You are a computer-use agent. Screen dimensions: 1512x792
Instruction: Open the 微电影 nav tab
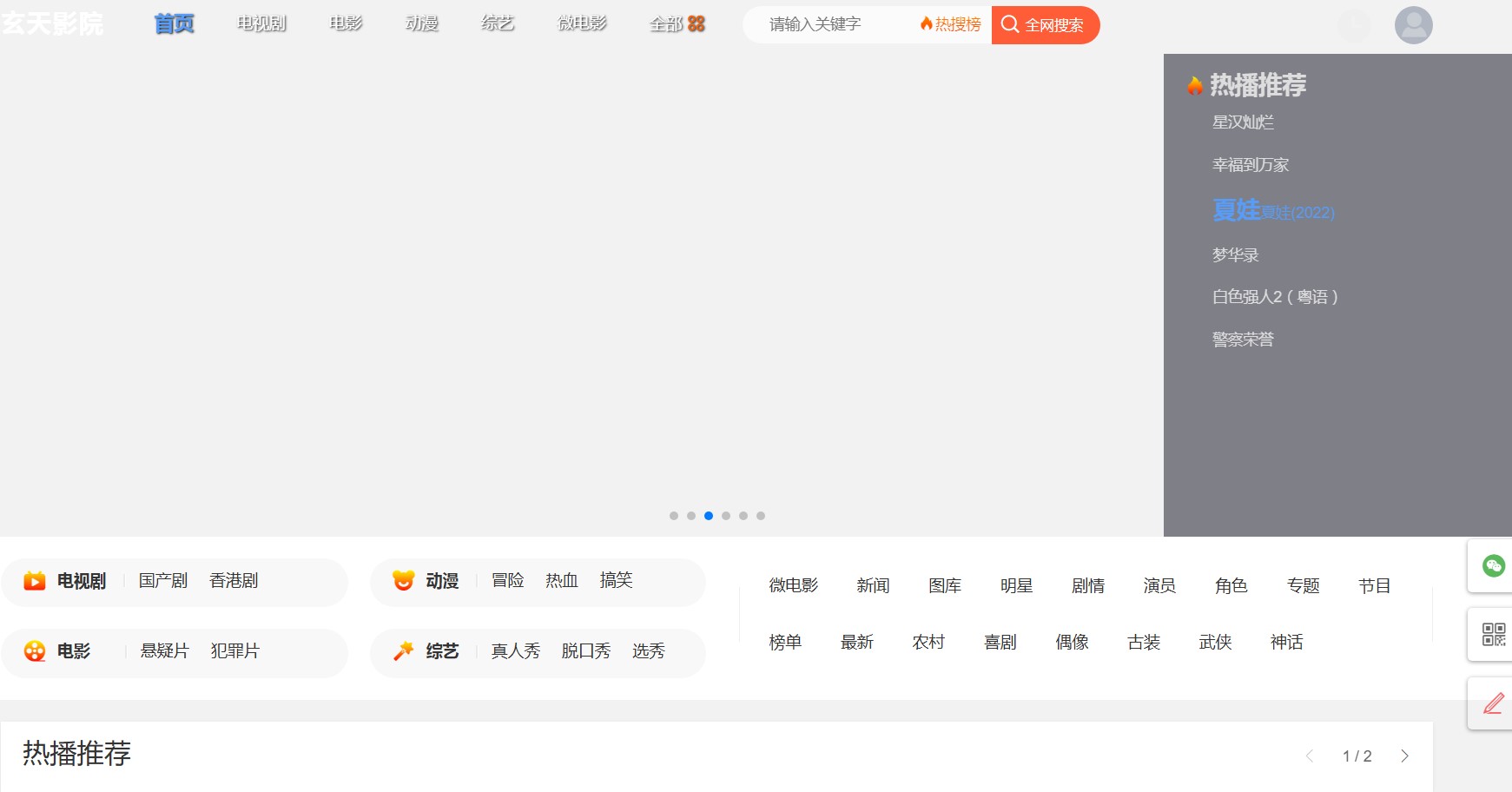583,24
